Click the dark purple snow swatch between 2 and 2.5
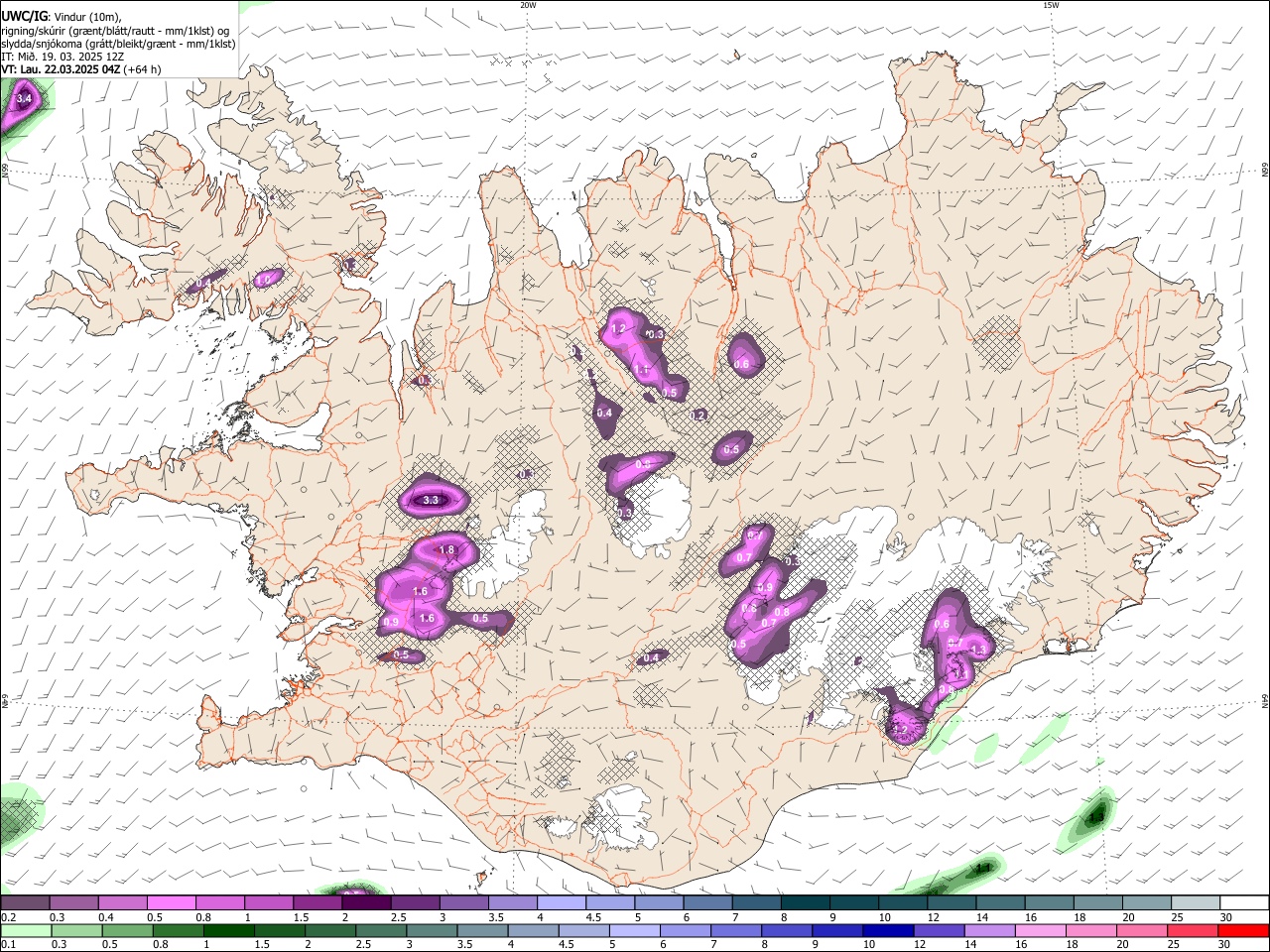 (366, 902)
